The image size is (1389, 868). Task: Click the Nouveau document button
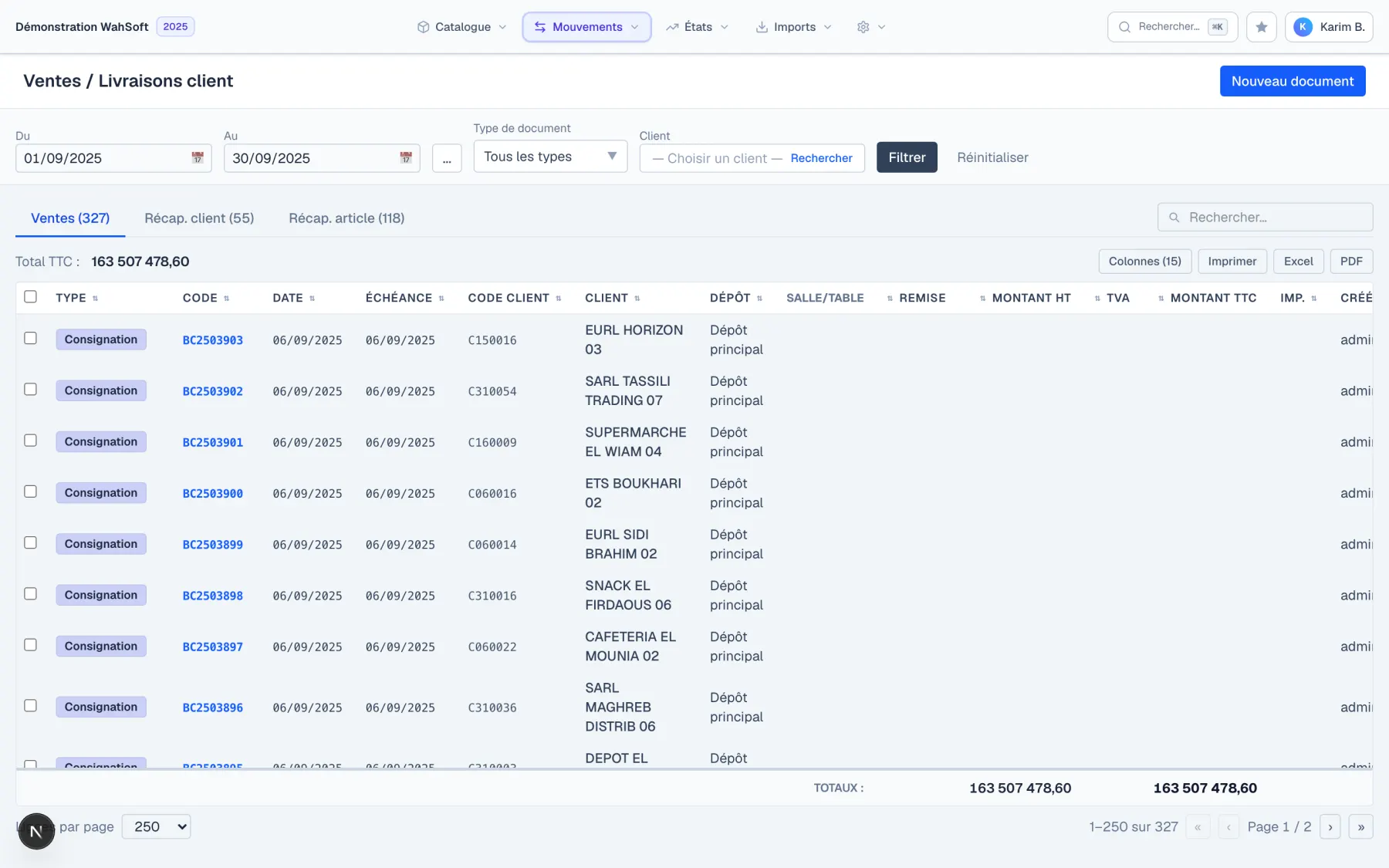(x=1293, y=81)
